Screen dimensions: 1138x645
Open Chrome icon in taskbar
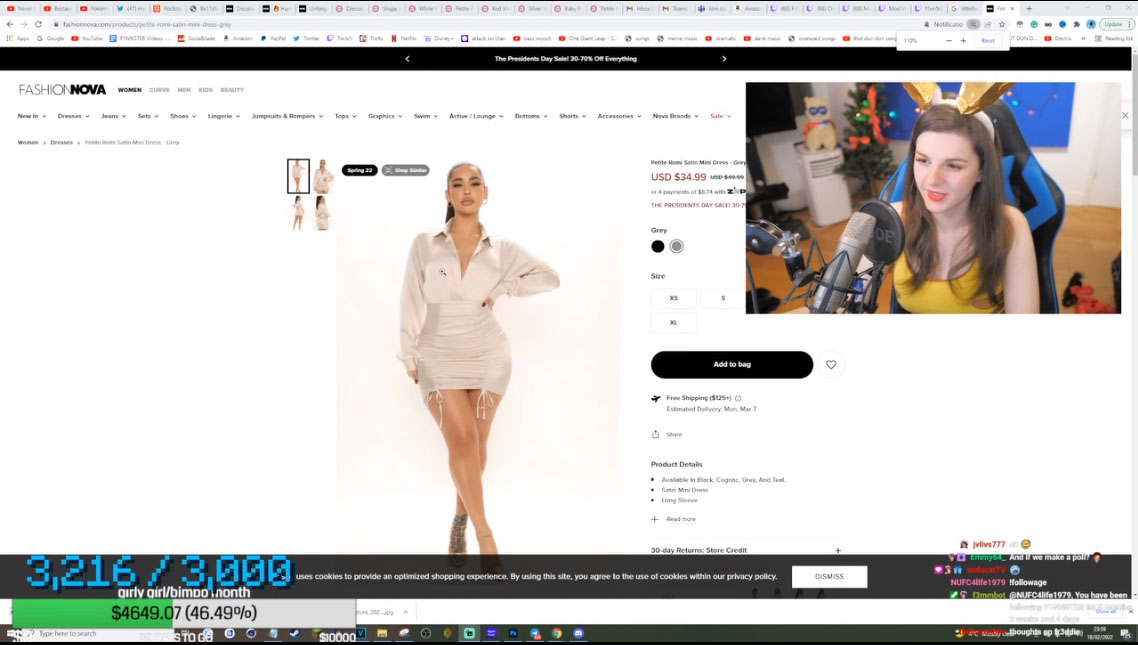point(557,633)
